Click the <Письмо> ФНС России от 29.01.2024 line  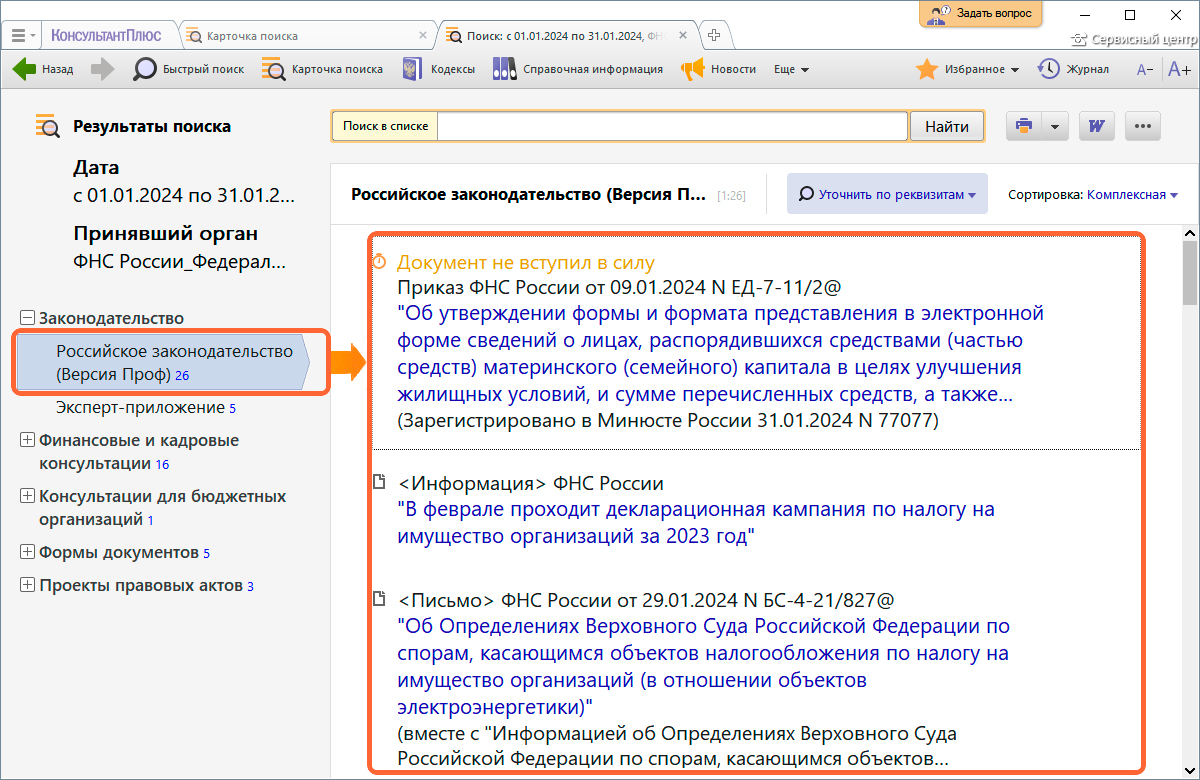pyautogui.click(x=645, y=600)
